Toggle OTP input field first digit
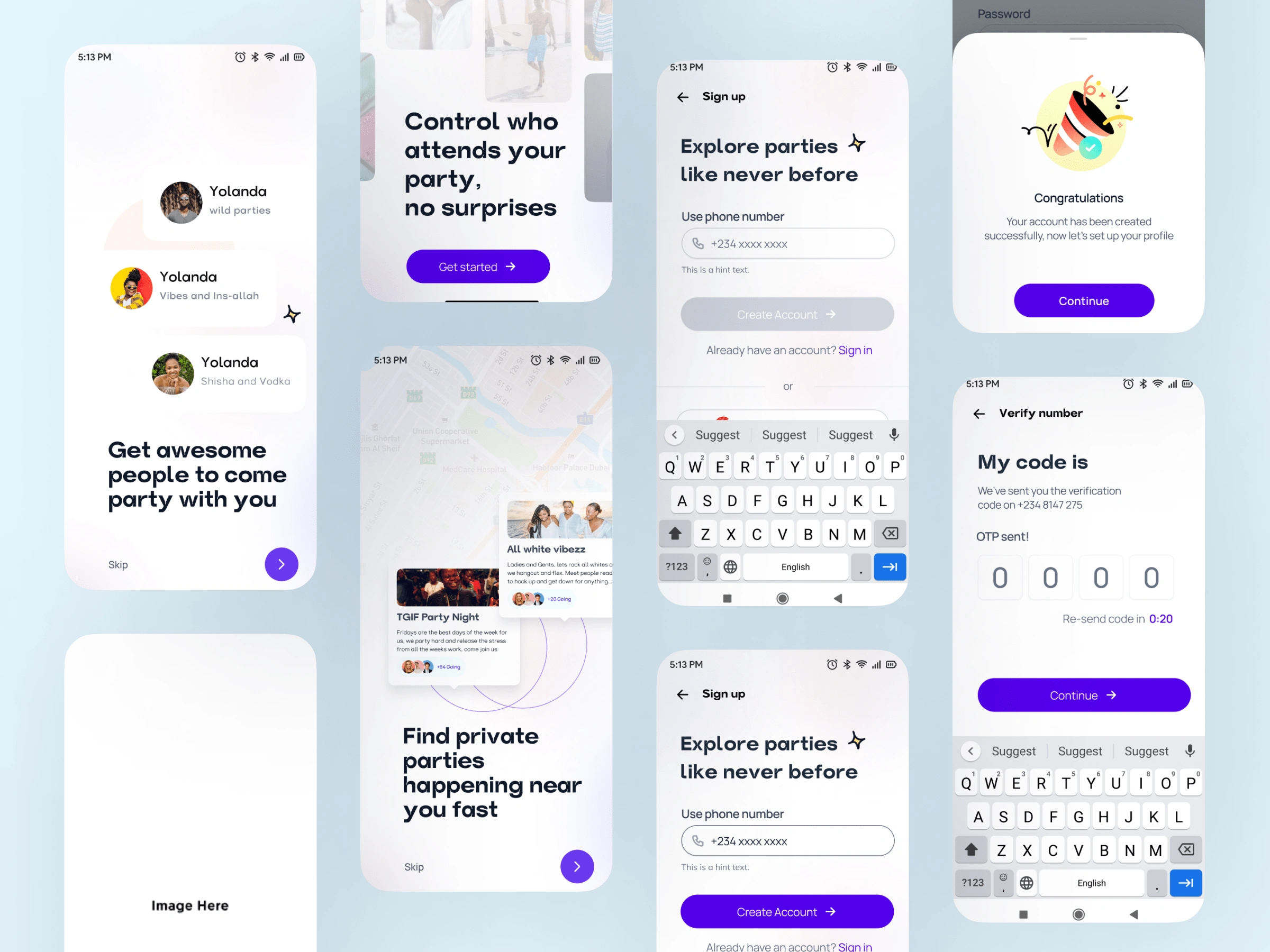Image resolution: width=1270 pixels, height=952 pixels. tap(999, 577)
